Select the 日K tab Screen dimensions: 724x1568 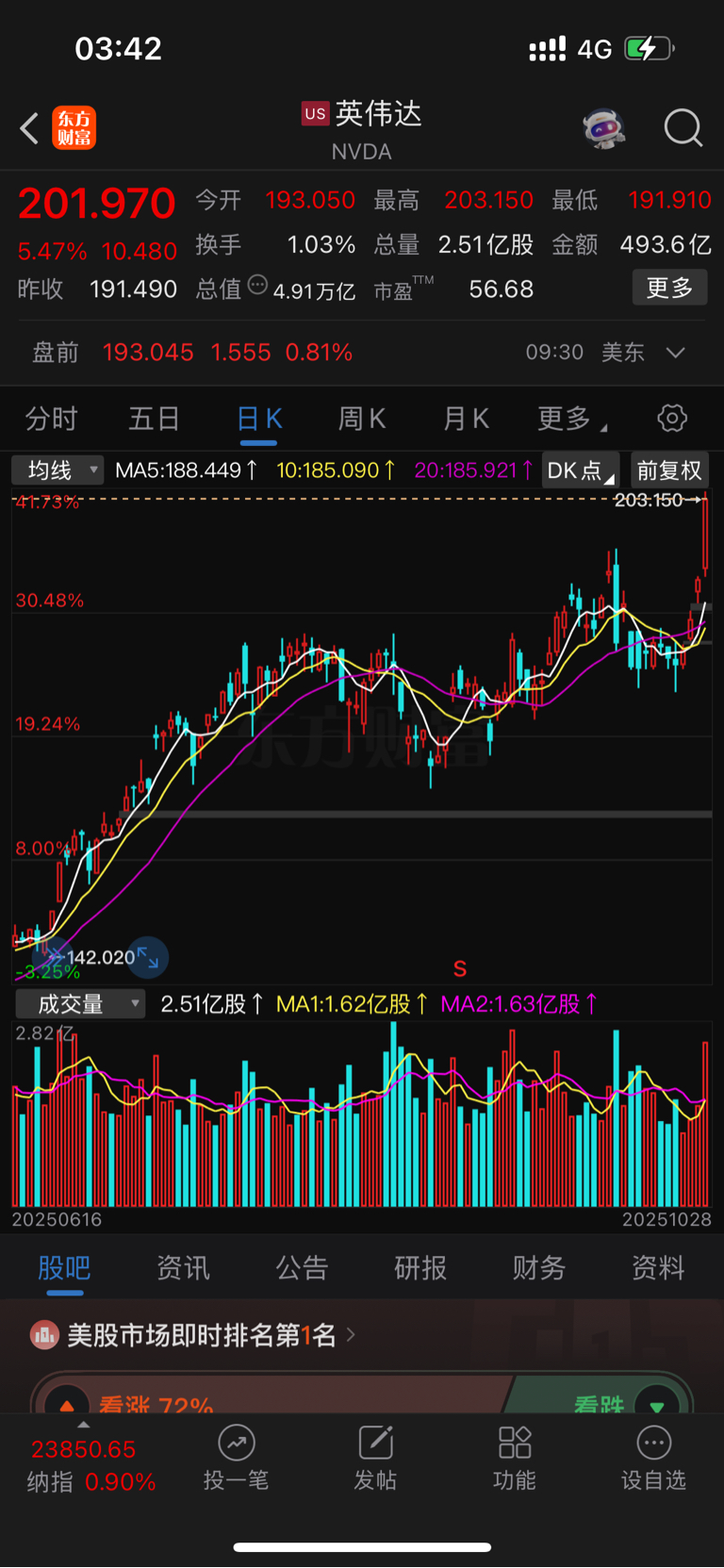point(259,419)
